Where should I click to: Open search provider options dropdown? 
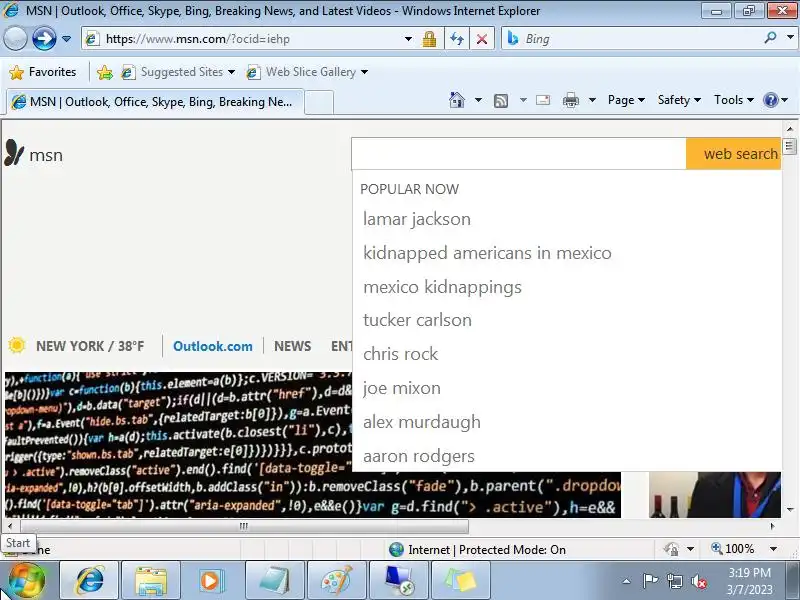tap(790, 38)
